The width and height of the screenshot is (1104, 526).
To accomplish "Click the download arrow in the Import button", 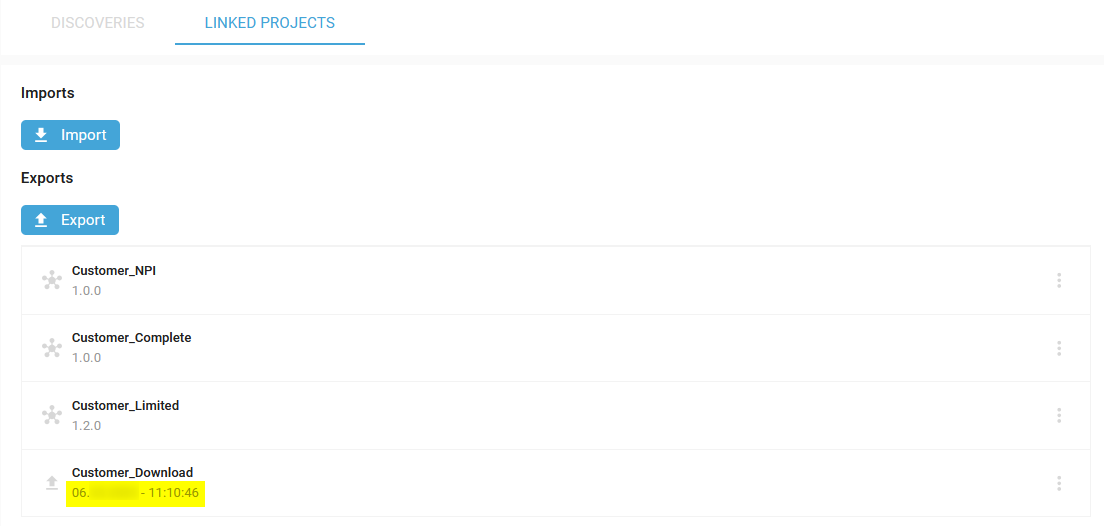I will [x=41, y=134].
